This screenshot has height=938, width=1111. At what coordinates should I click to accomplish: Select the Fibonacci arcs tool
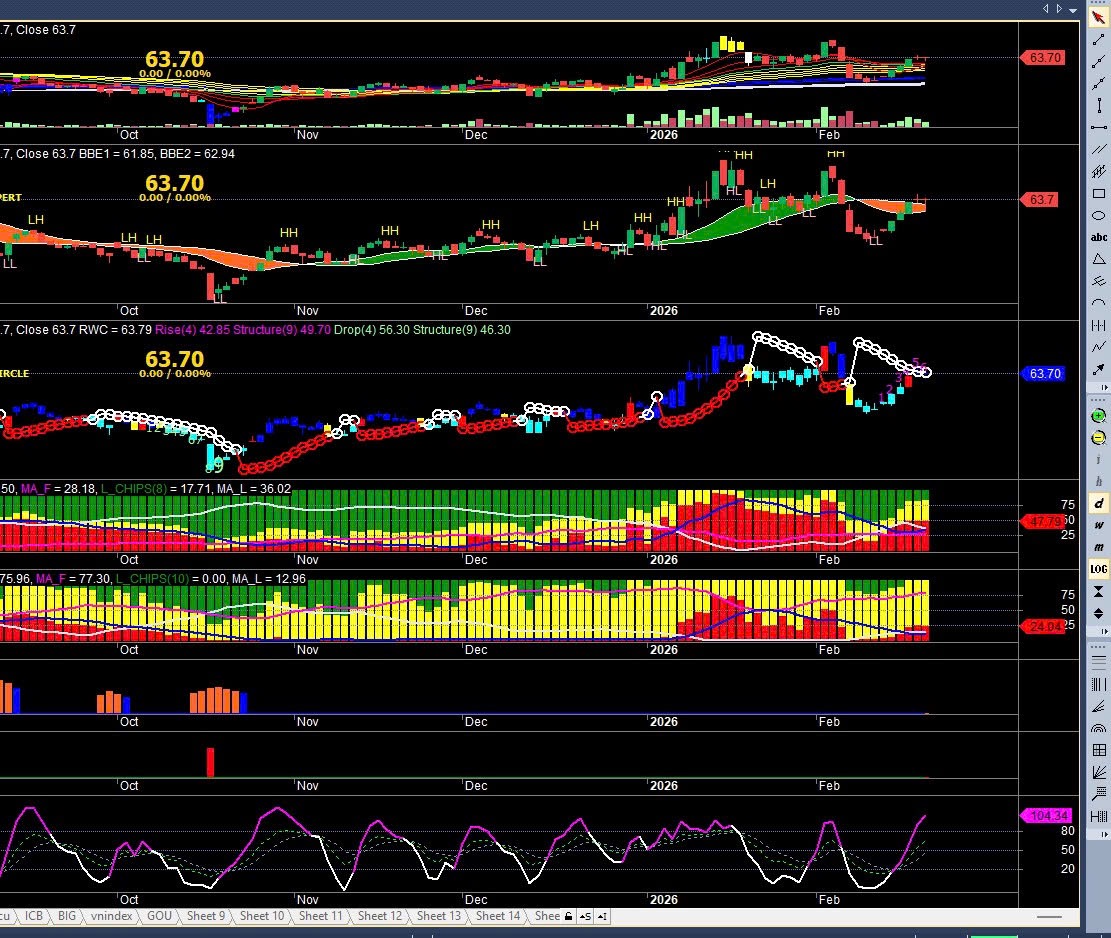point(1098,728)
